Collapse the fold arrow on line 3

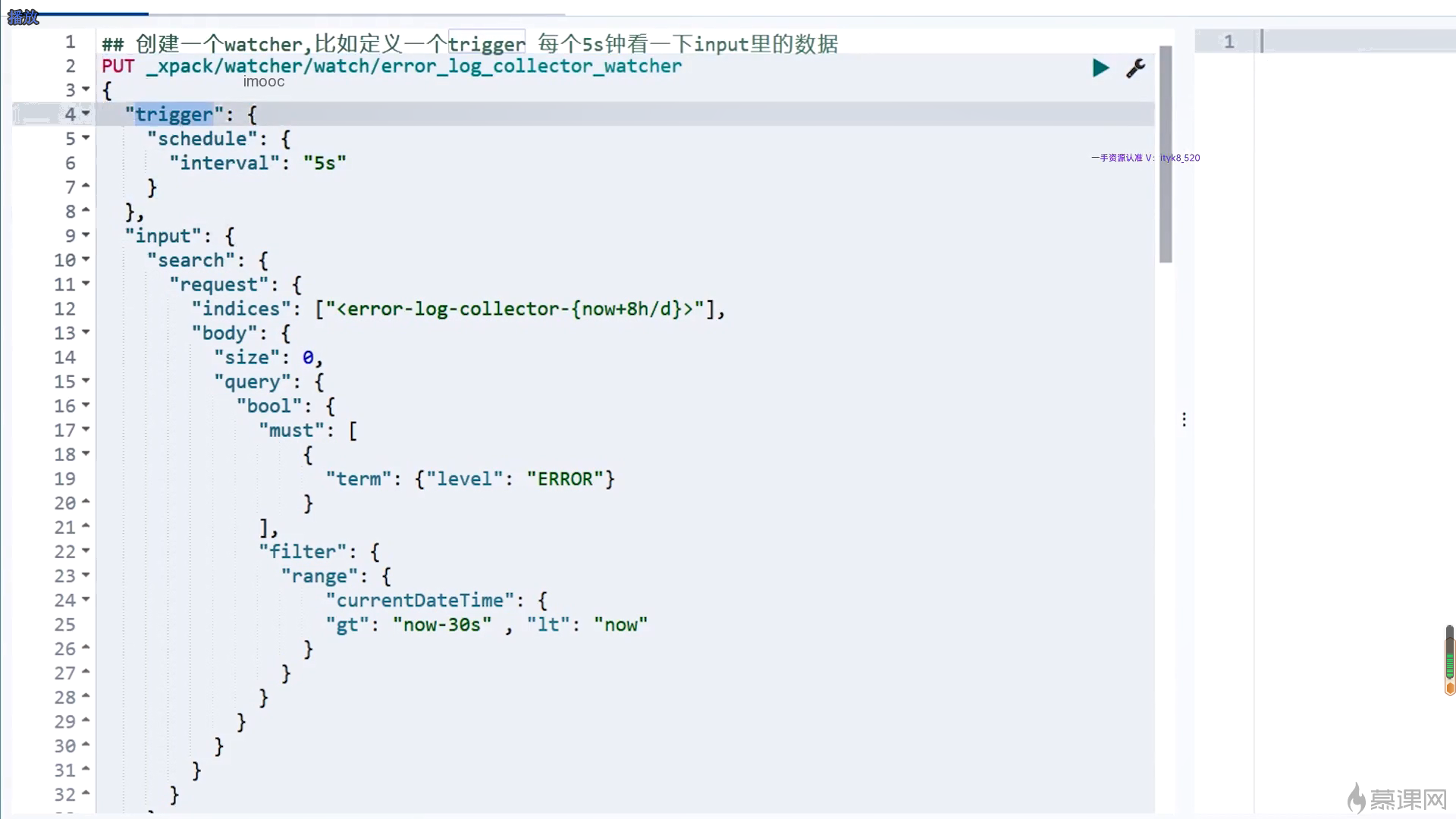(x=86, y=89)
